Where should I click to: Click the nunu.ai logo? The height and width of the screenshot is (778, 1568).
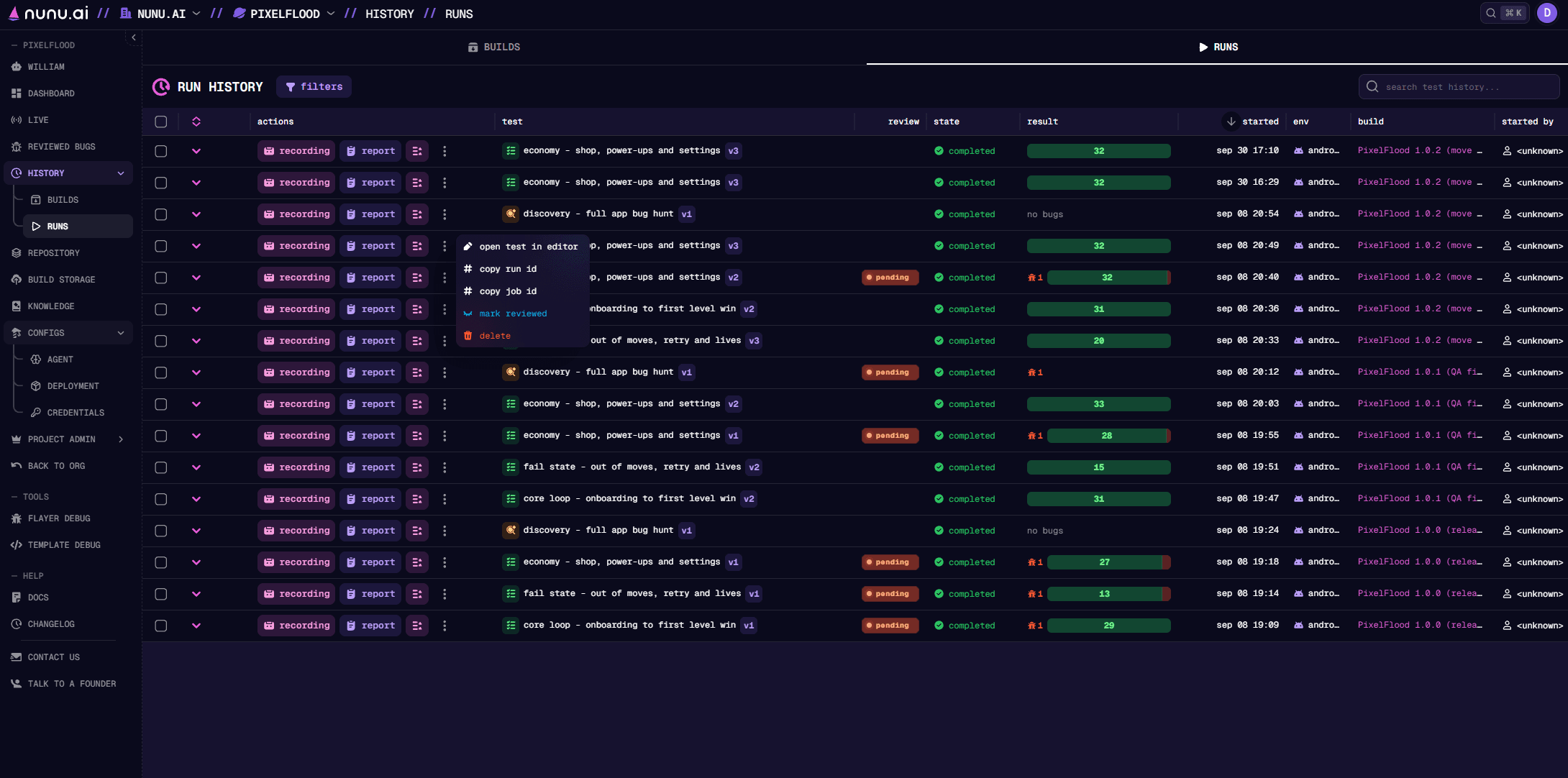(x=48, y=13)
